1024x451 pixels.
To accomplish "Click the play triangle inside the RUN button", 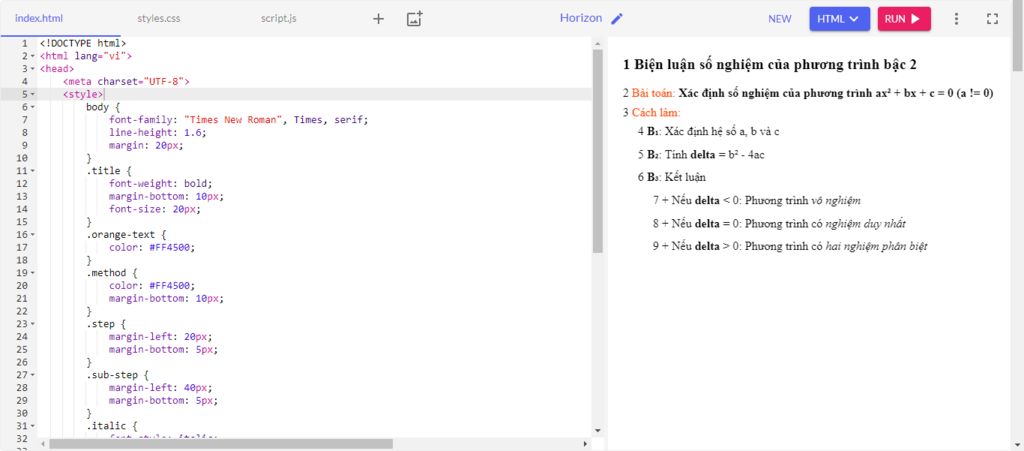I will coord(915,18).
